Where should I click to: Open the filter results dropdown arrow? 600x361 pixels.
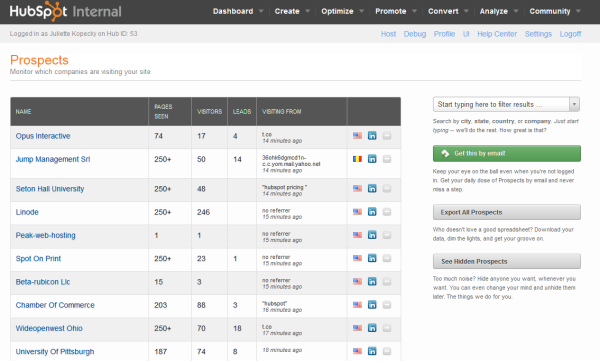(x=574, y=104)
